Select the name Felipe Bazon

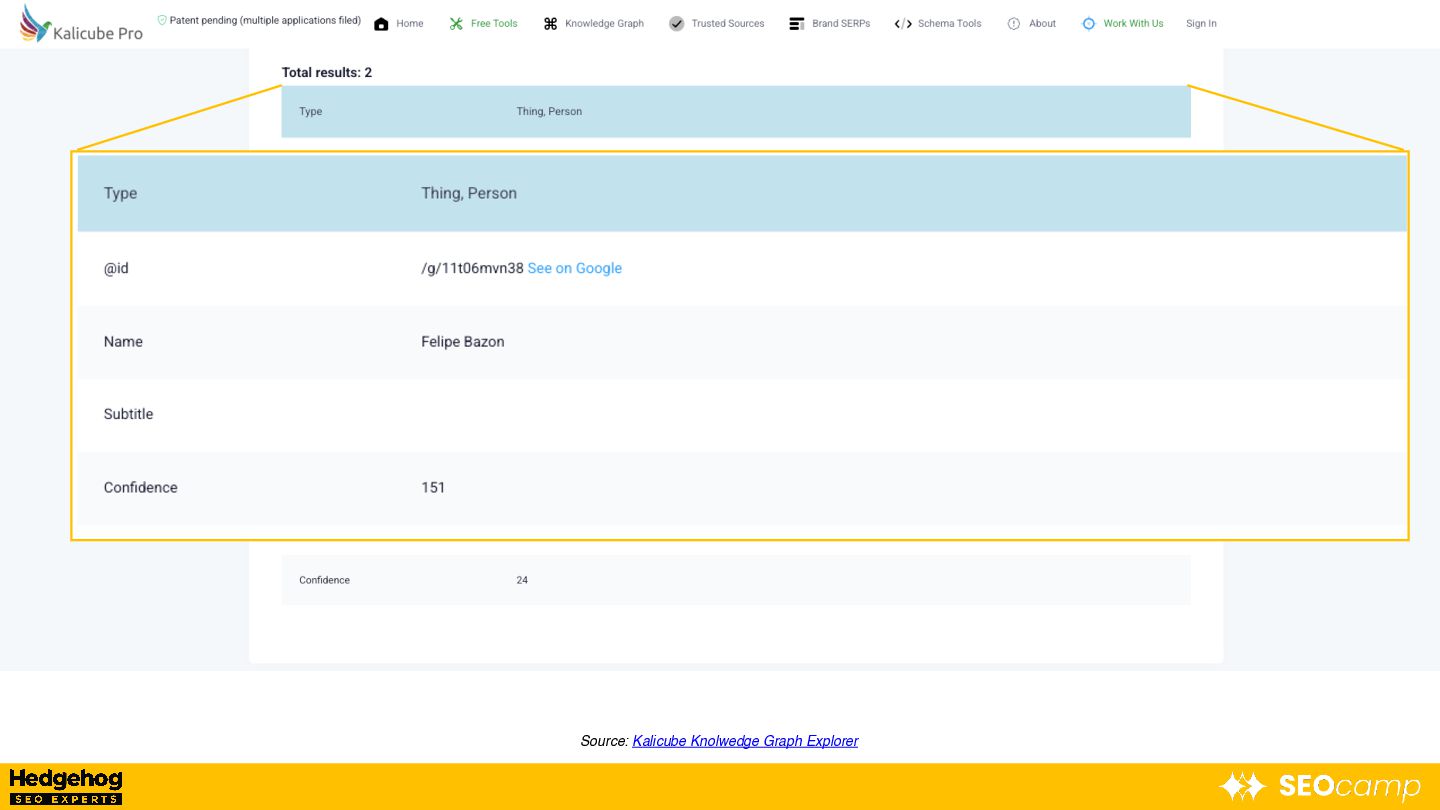[x=463, y=342]
